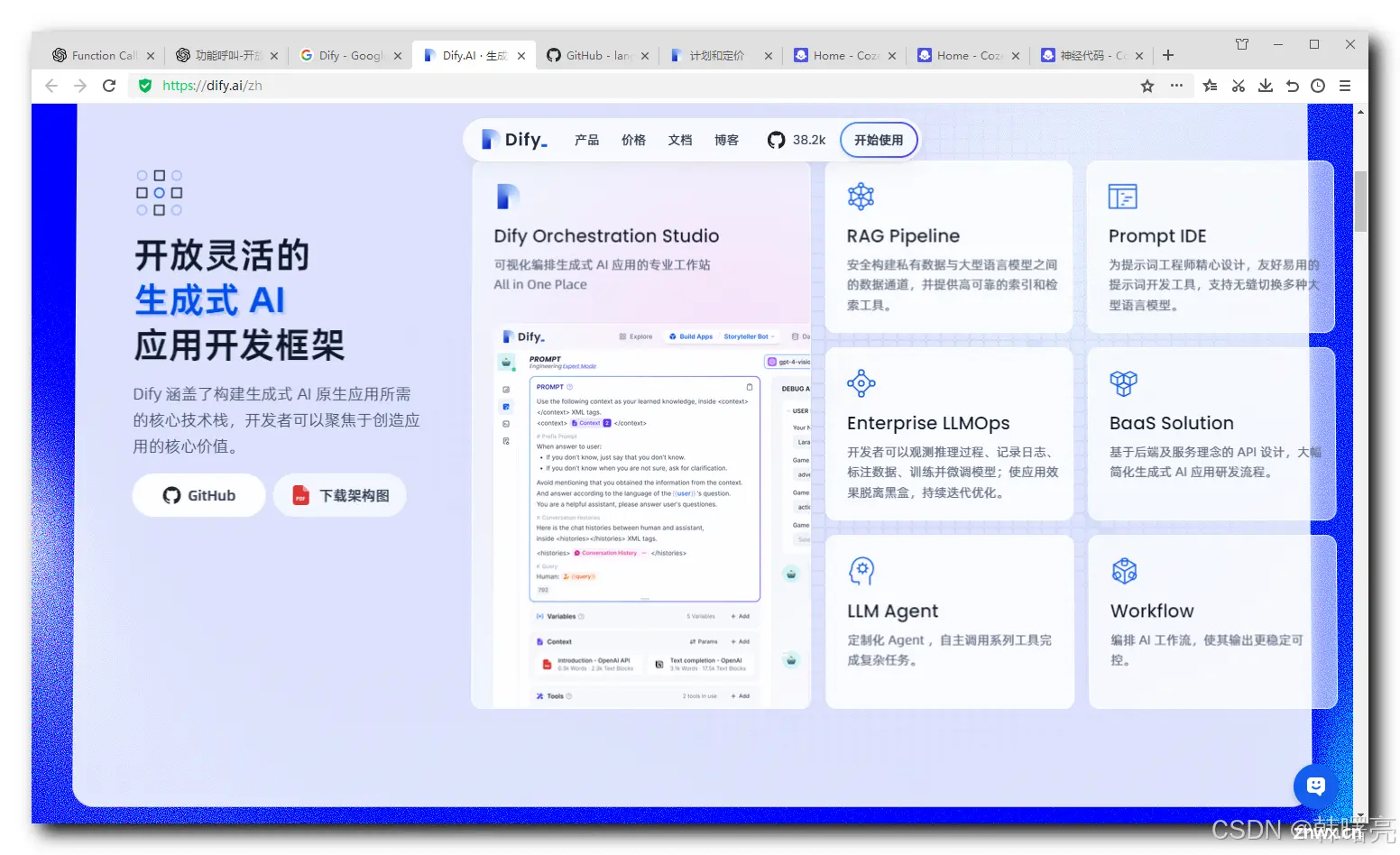Image resolution: width=1400 pixels, height=855 pixels.
Task: Click the Workflow card title
Action: [x=1152, y=611]
